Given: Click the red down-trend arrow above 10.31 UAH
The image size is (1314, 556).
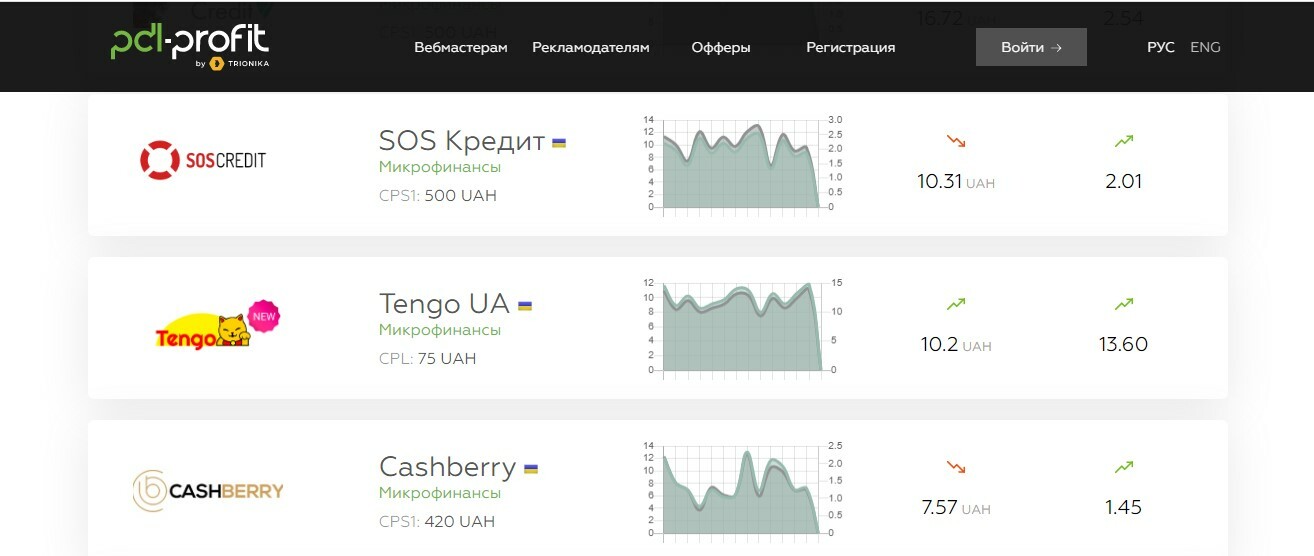Looking at the screenshot, I should click(956, 141).
